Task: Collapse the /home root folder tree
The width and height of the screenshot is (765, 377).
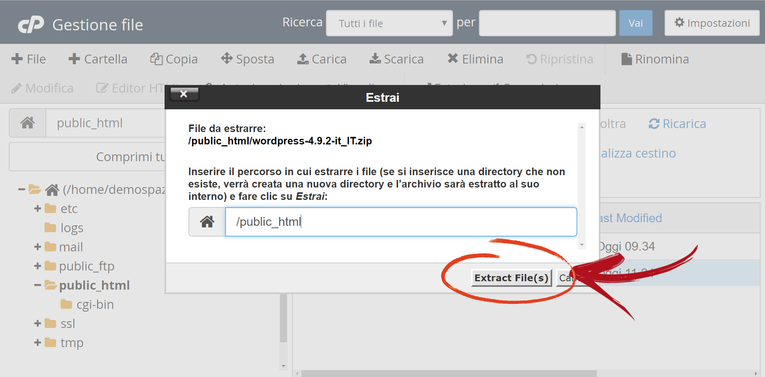Action: coord(21,189)
